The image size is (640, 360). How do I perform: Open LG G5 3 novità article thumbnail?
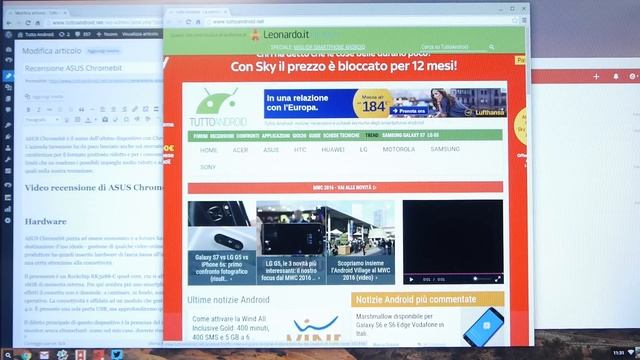[x=291, y=242]
